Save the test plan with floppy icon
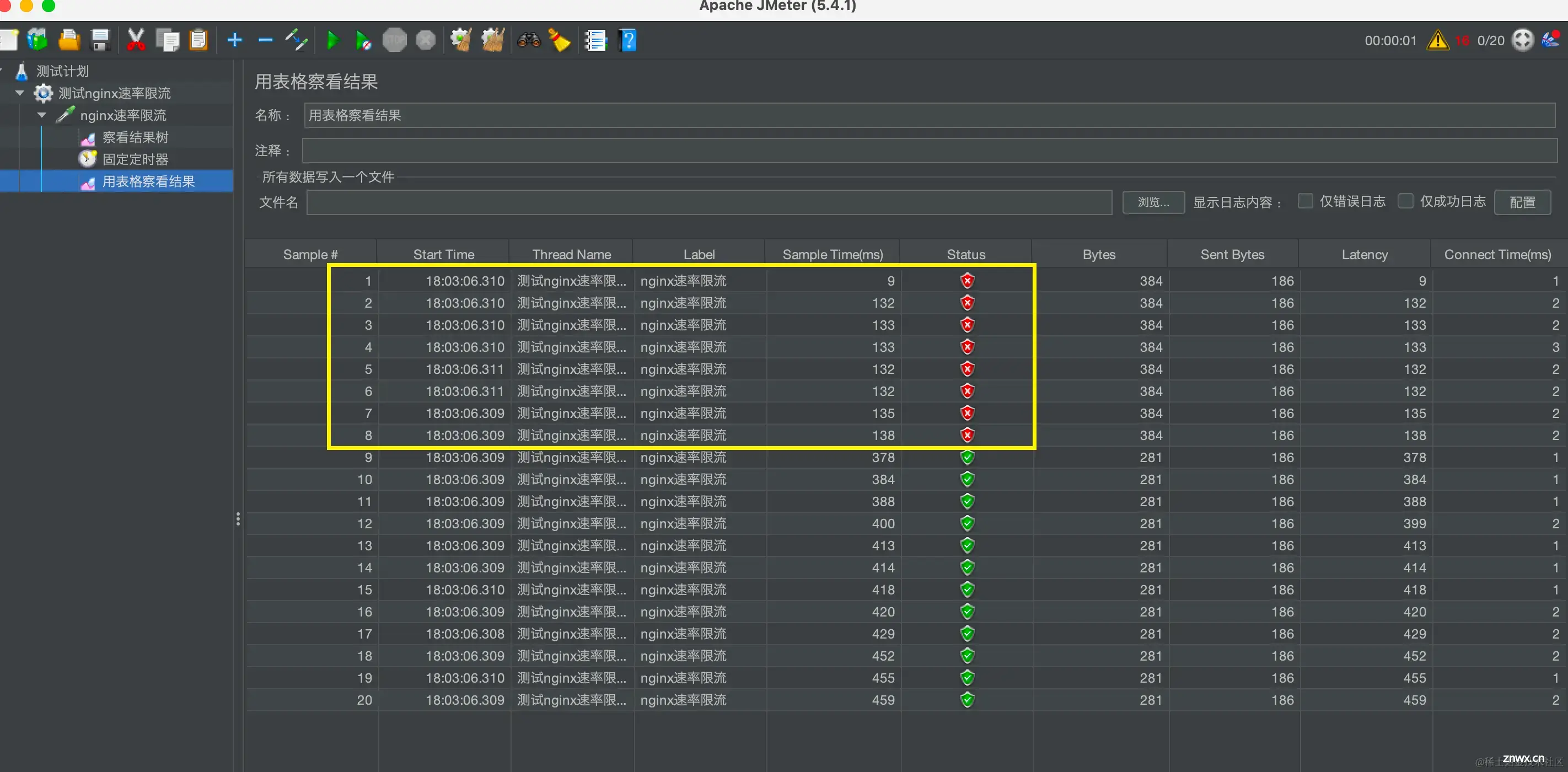The width and height of the screenshot is (1568, 772). coord(100,40)
